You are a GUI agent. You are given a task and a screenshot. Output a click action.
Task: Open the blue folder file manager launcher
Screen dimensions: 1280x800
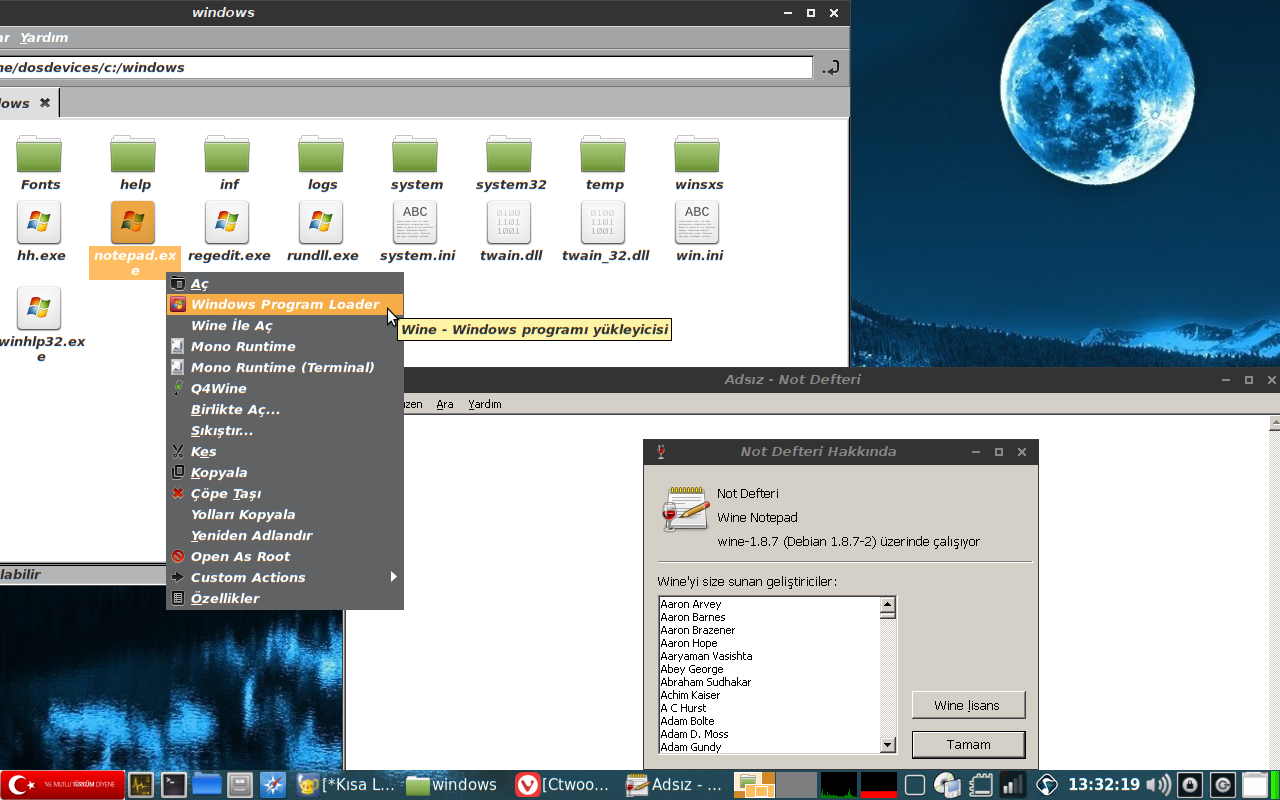click(207, 785)
